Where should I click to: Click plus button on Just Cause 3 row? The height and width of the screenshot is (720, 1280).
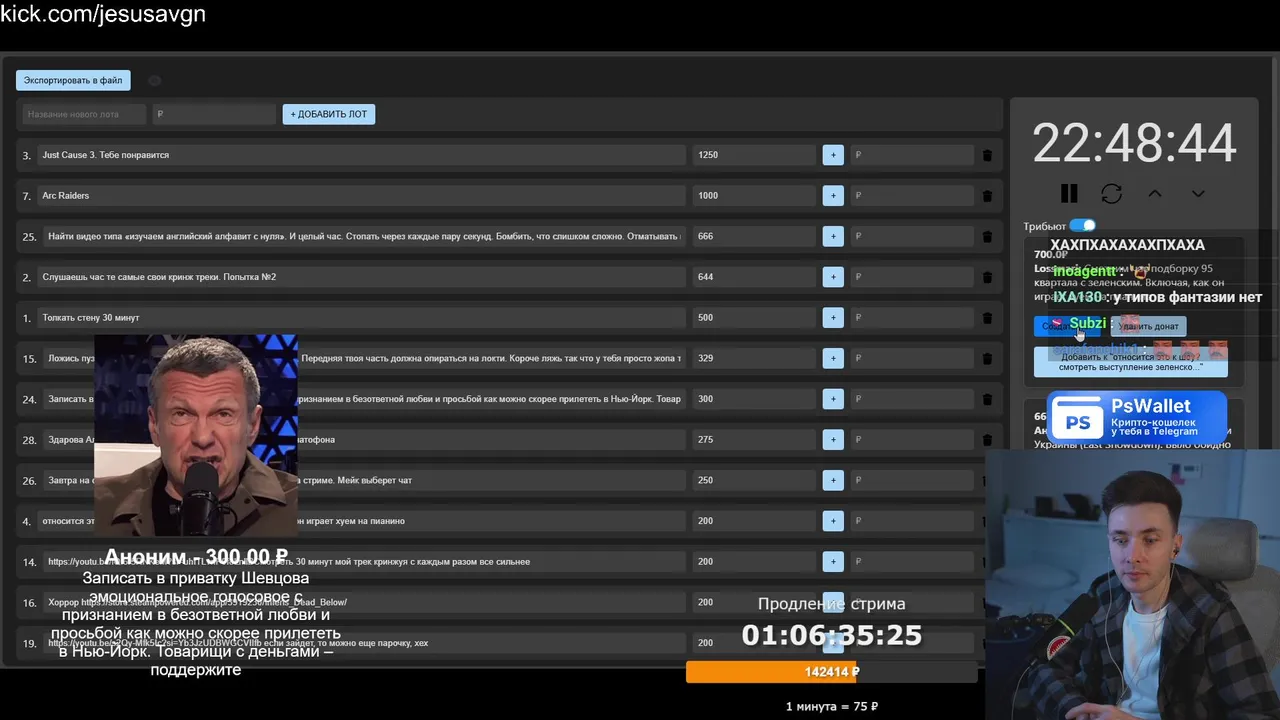833,155
